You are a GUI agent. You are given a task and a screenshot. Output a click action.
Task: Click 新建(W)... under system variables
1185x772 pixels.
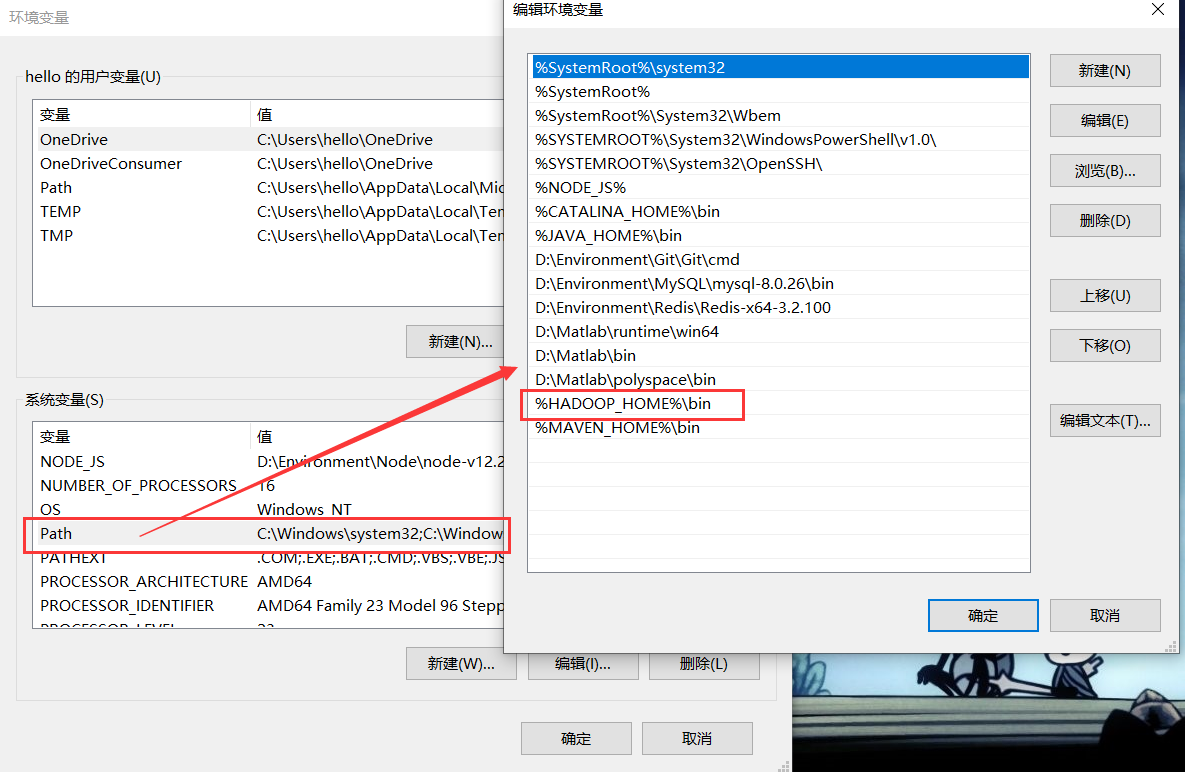461,664
